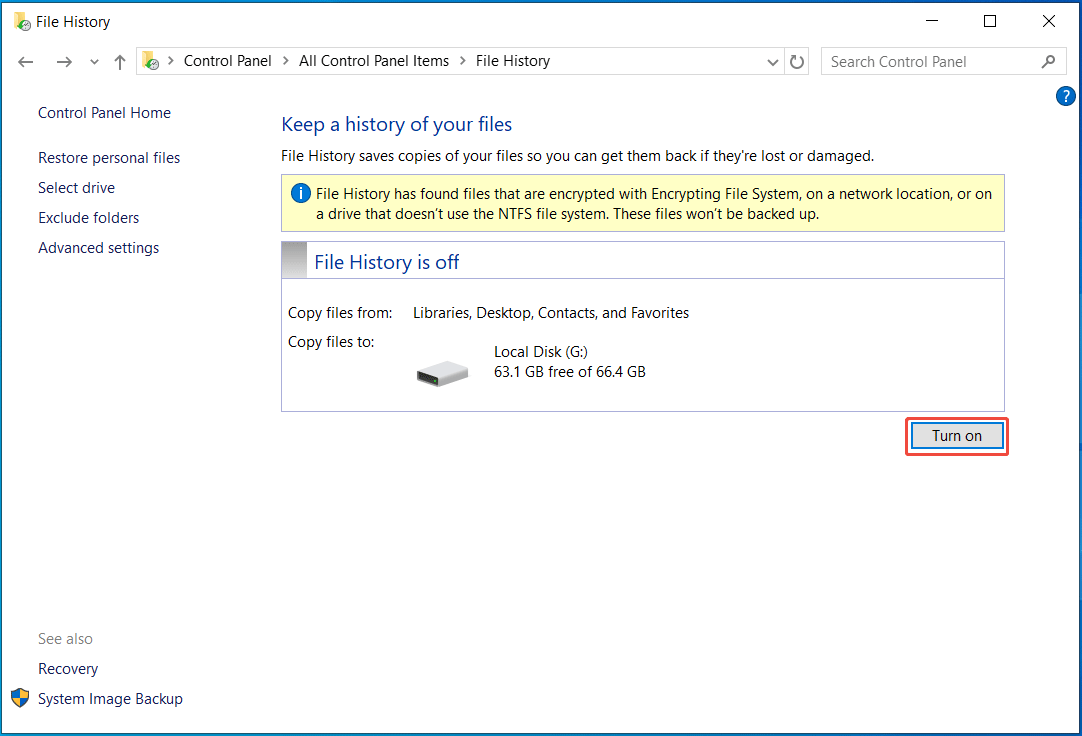
Task: Select File History in the breadcrumb path
Action: pyautogui.click(x=512, y=61)
